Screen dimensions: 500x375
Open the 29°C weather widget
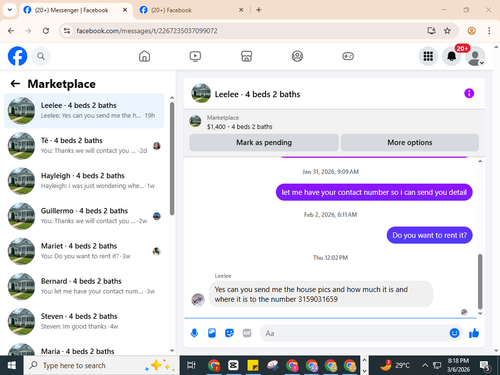pyautogui.click(x=395, y=365)
